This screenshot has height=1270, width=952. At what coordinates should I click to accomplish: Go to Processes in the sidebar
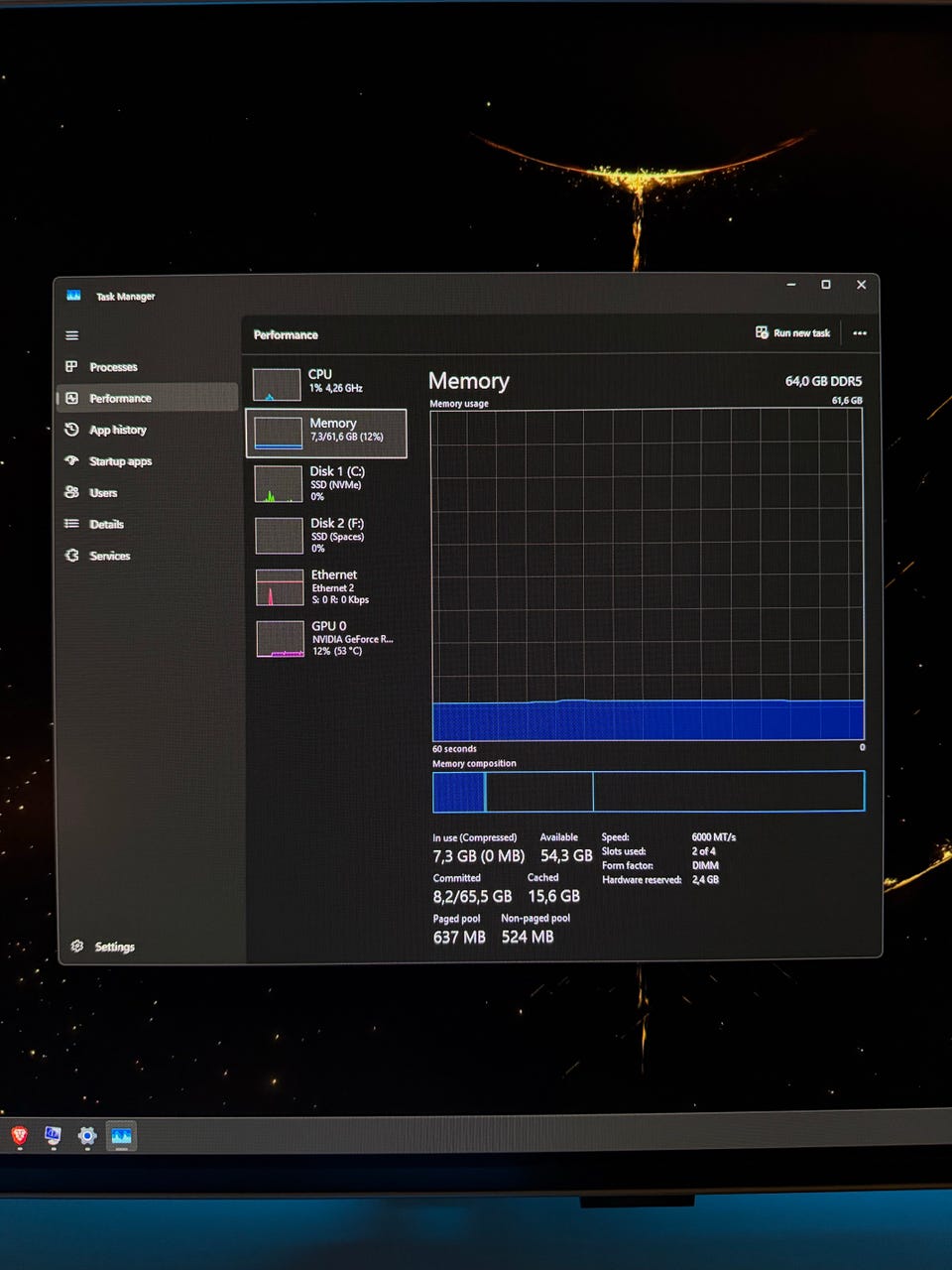(x=147, y=367)
